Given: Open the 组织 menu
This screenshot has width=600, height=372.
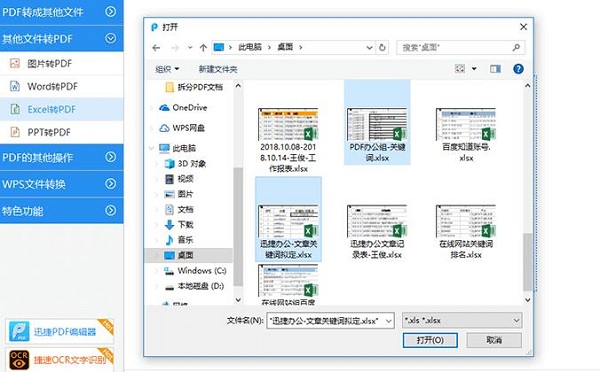Looking at the screenshot, I should pos(167,69).
